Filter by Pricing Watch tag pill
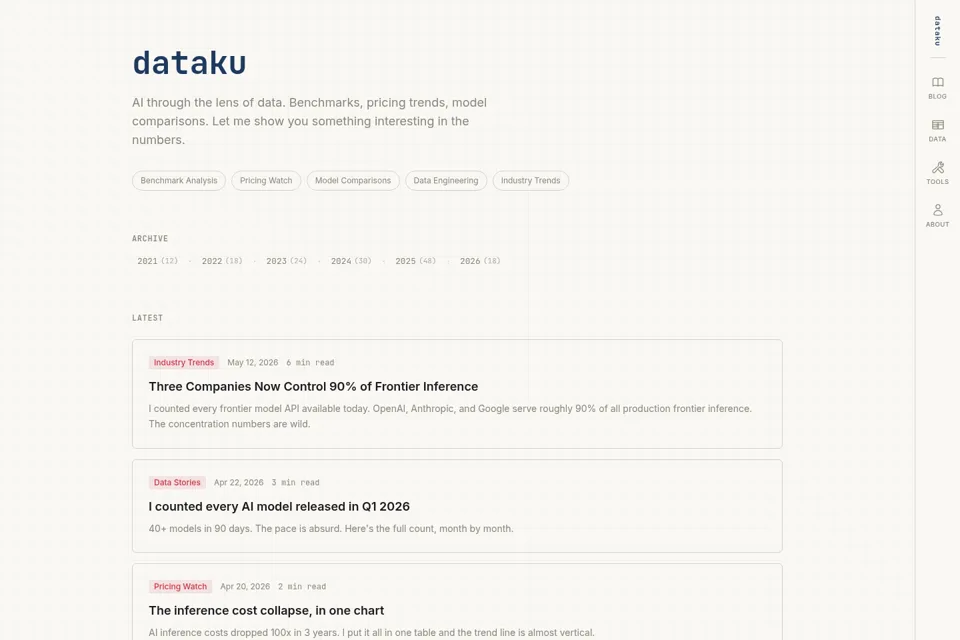960x640 pixels. click(x=266, y=181)
